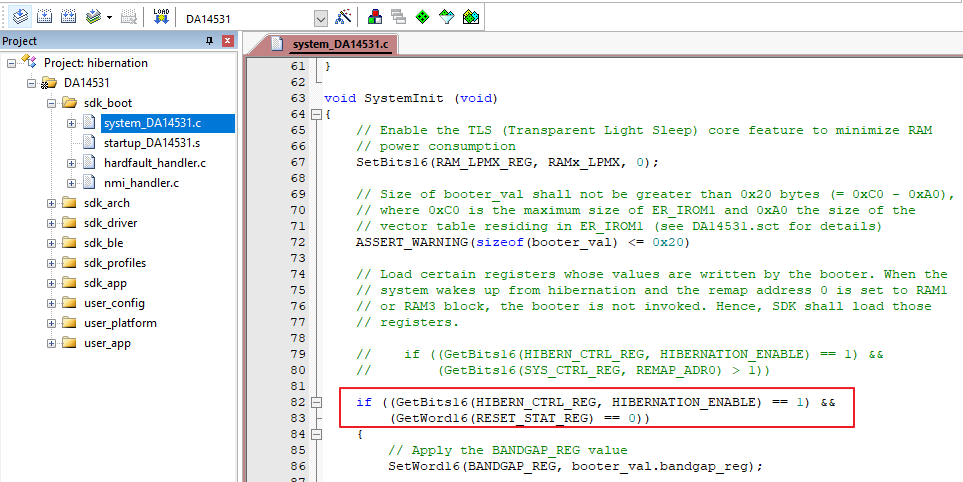
Task: Open the Batch Build dropdown arrow
Action: tap(109, 17)
